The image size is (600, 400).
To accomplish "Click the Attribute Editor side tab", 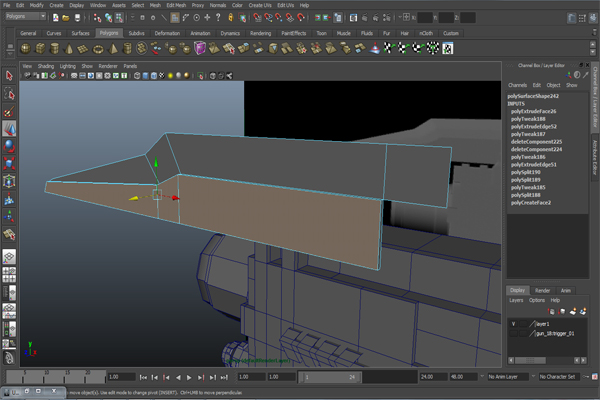I will tap(595, 156).
